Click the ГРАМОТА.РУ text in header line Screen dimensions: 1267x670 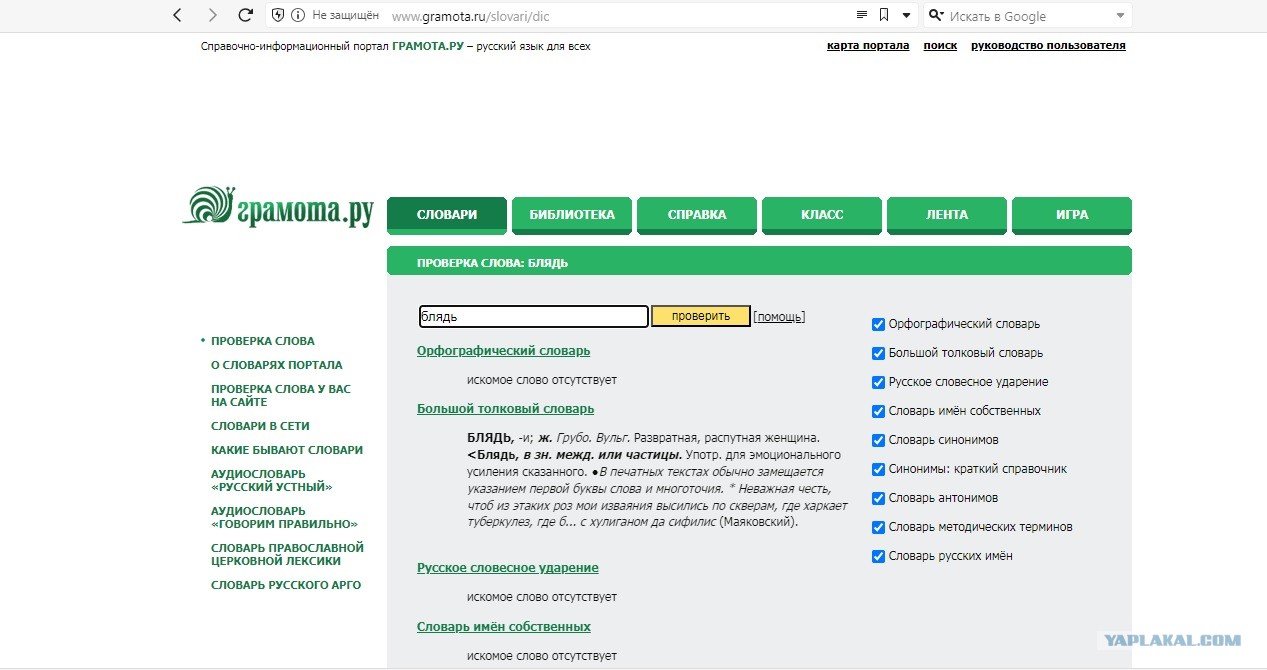pos(428,46)
